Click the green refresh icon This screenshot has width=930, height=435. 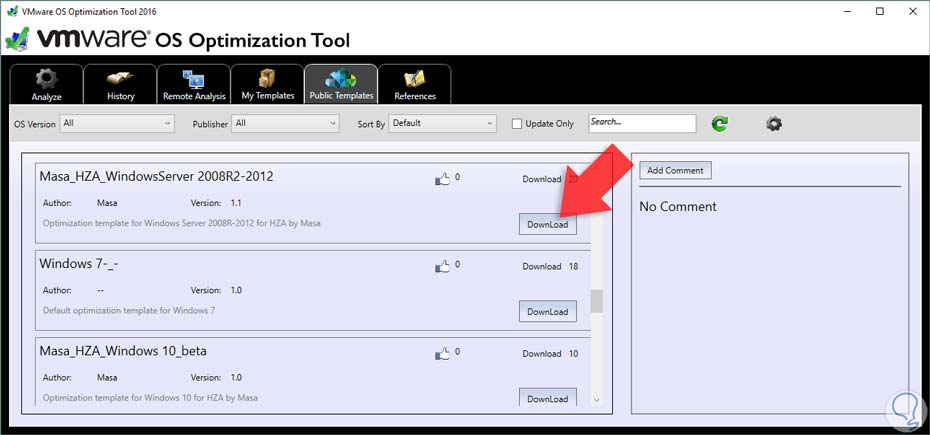pos(720,123)
